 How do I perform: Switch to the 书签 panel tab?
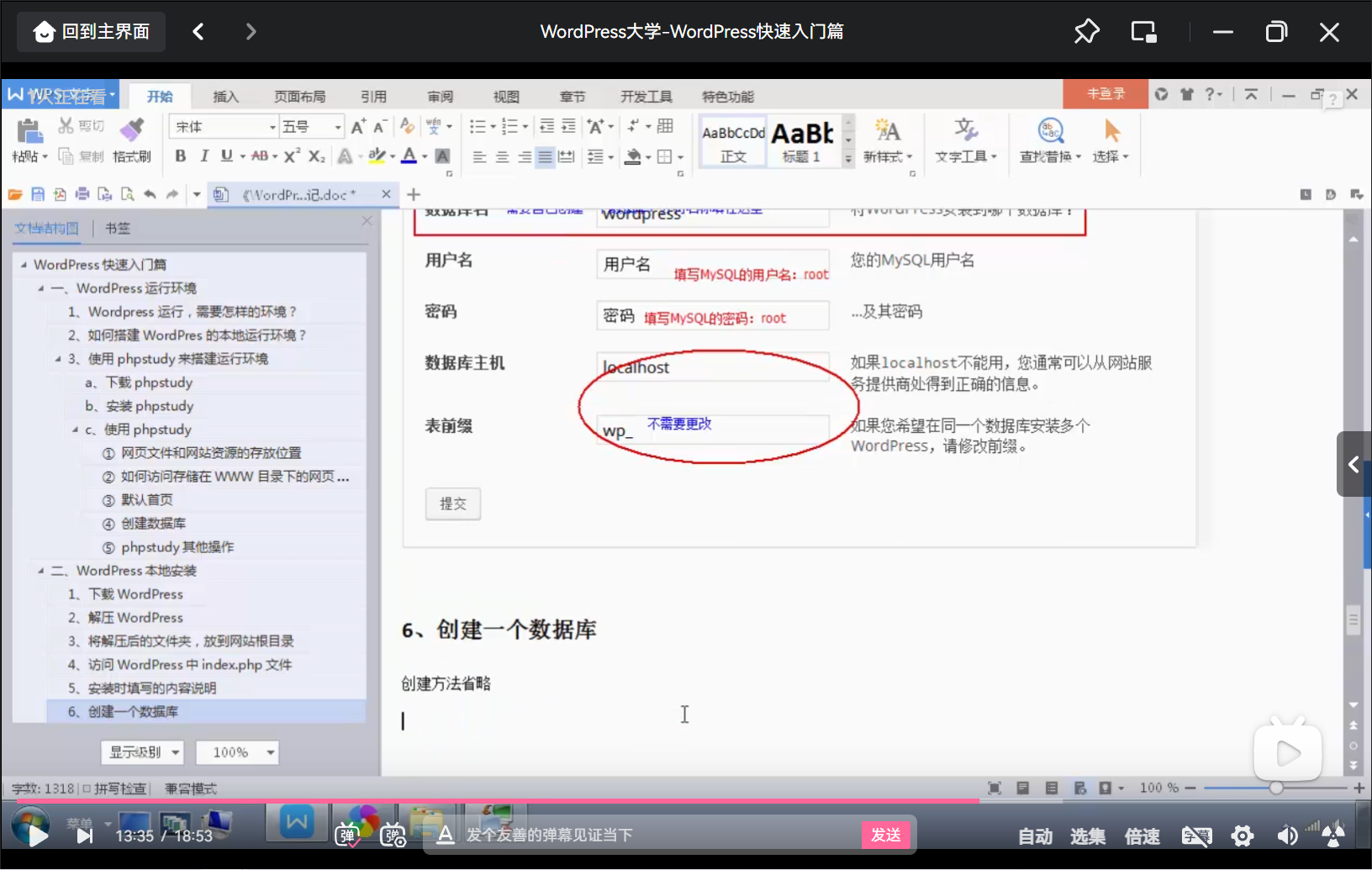pos(118,229)
